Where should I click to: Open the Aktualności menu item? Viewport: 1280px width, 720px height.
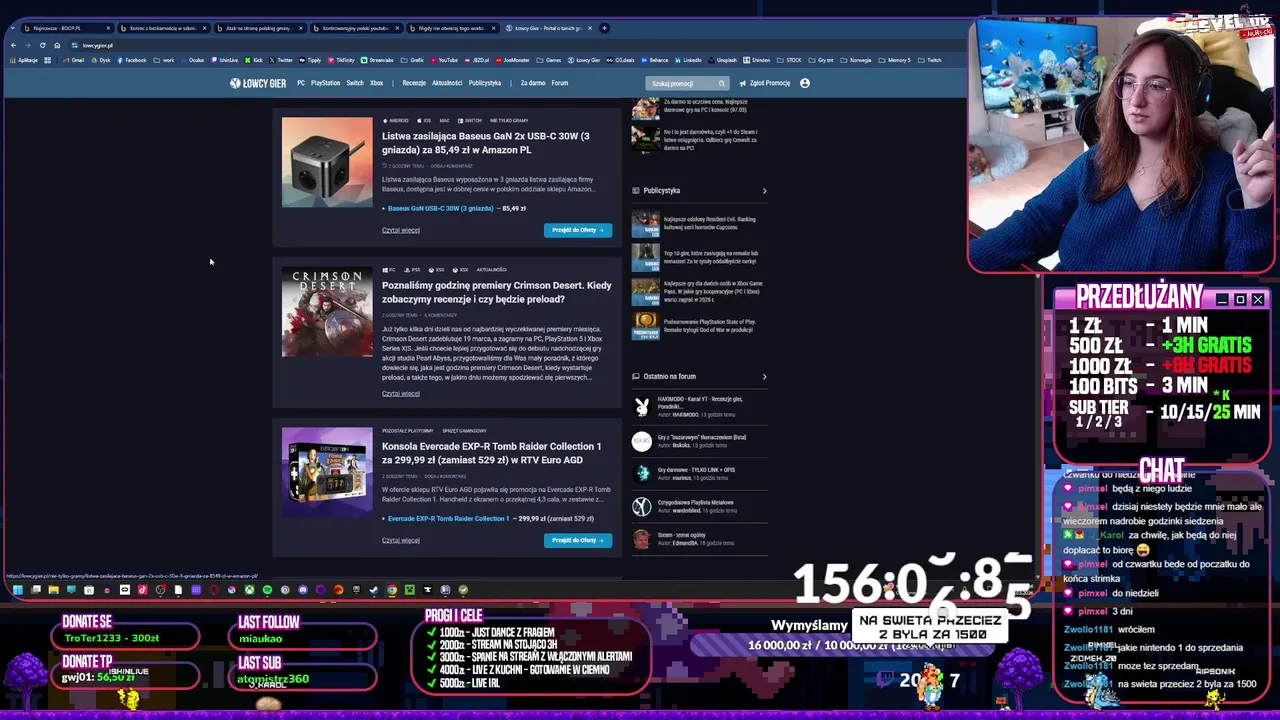[x=447, y=83]
